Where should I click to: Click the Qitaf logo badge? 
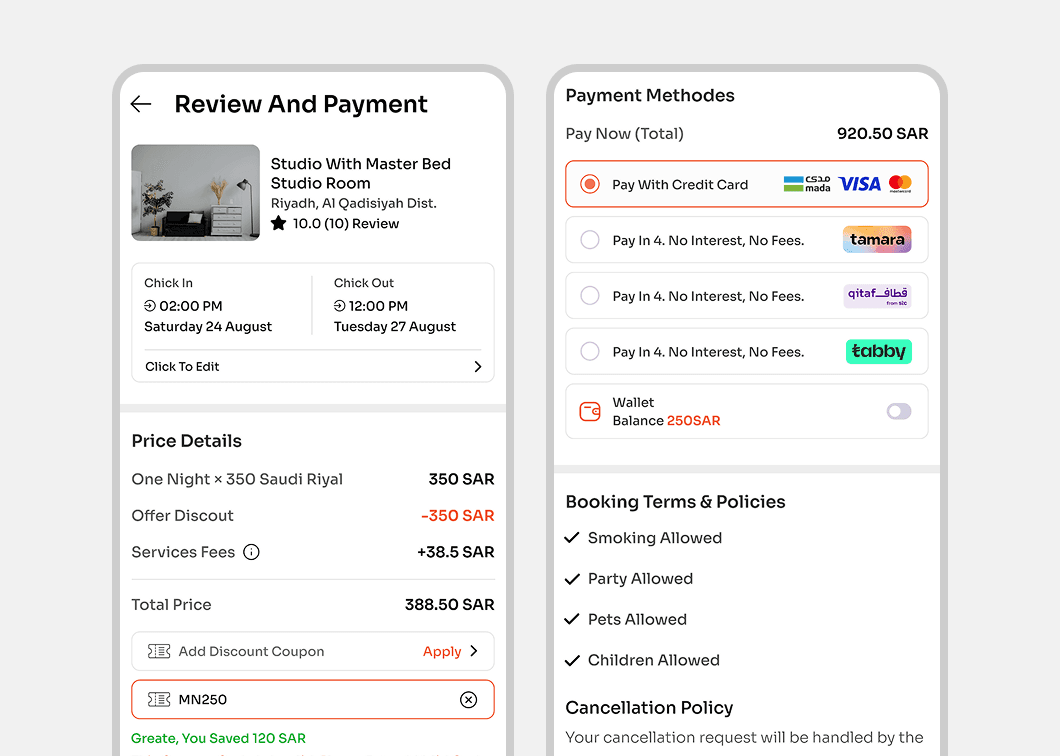click(877, 296)
